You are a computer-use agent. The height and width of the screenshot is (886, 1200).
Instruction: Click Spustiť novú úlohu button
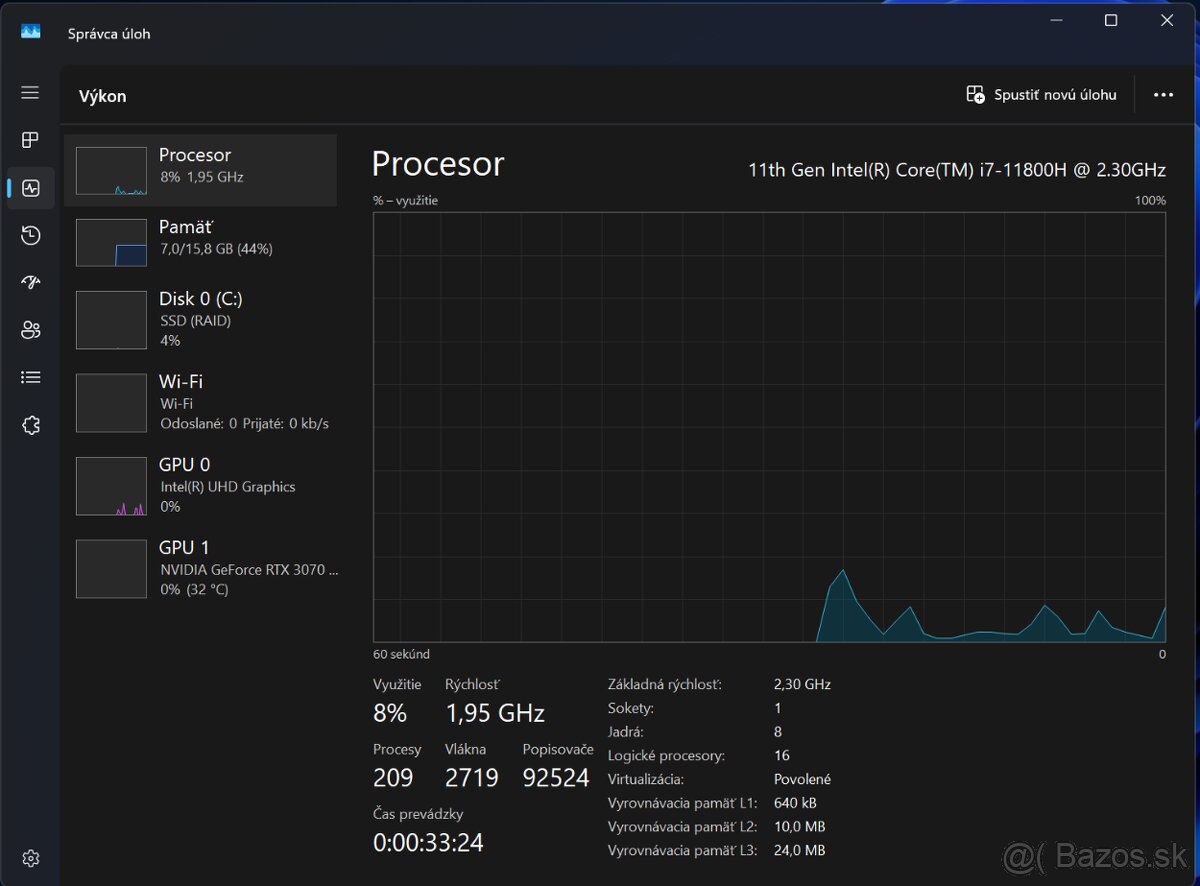[1042, 95]
